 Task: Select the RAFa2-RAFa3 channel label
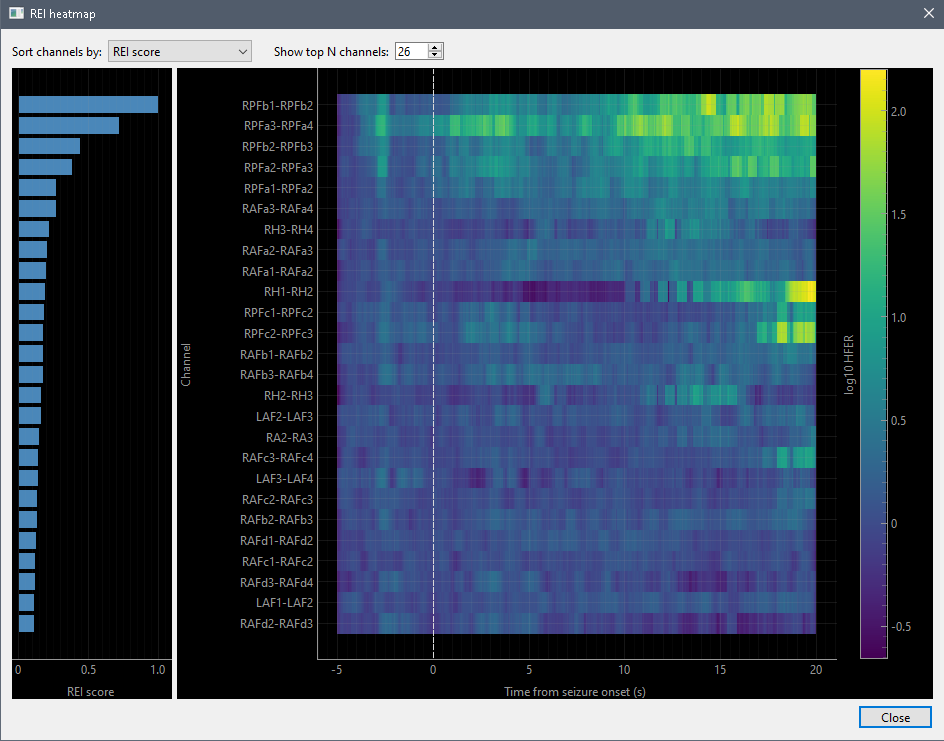pyautogui.click(x=277, y=250)
